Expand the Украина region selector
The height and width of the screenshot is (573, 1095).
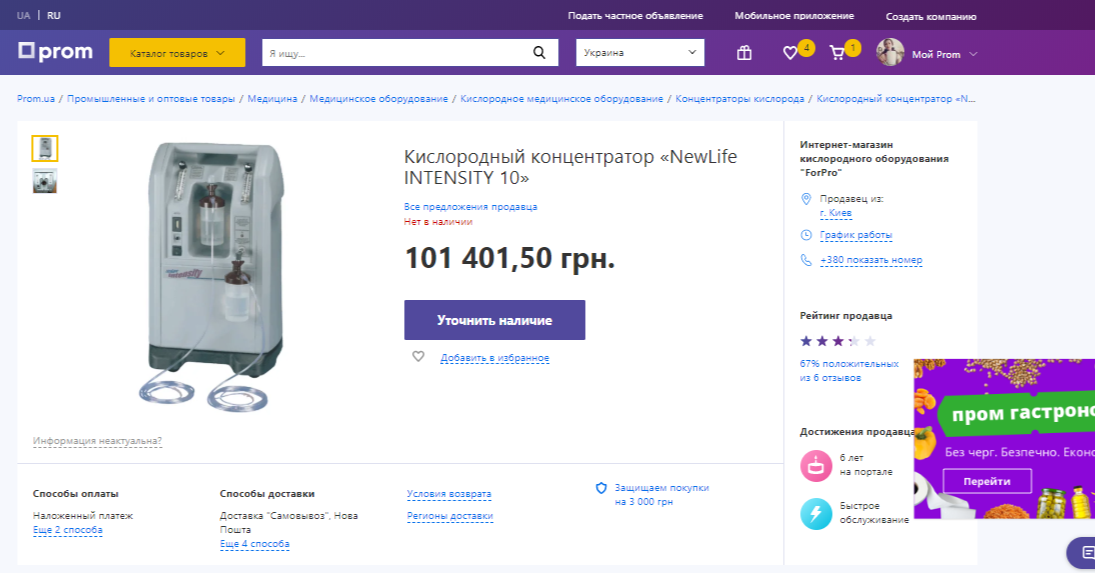point(640,52)
